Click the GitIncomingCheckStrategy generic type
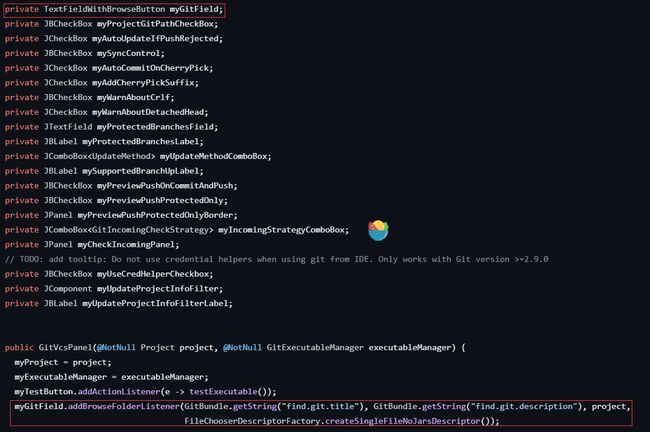The image size is (650, 432). pyautogui.click(x=150, y=230)
